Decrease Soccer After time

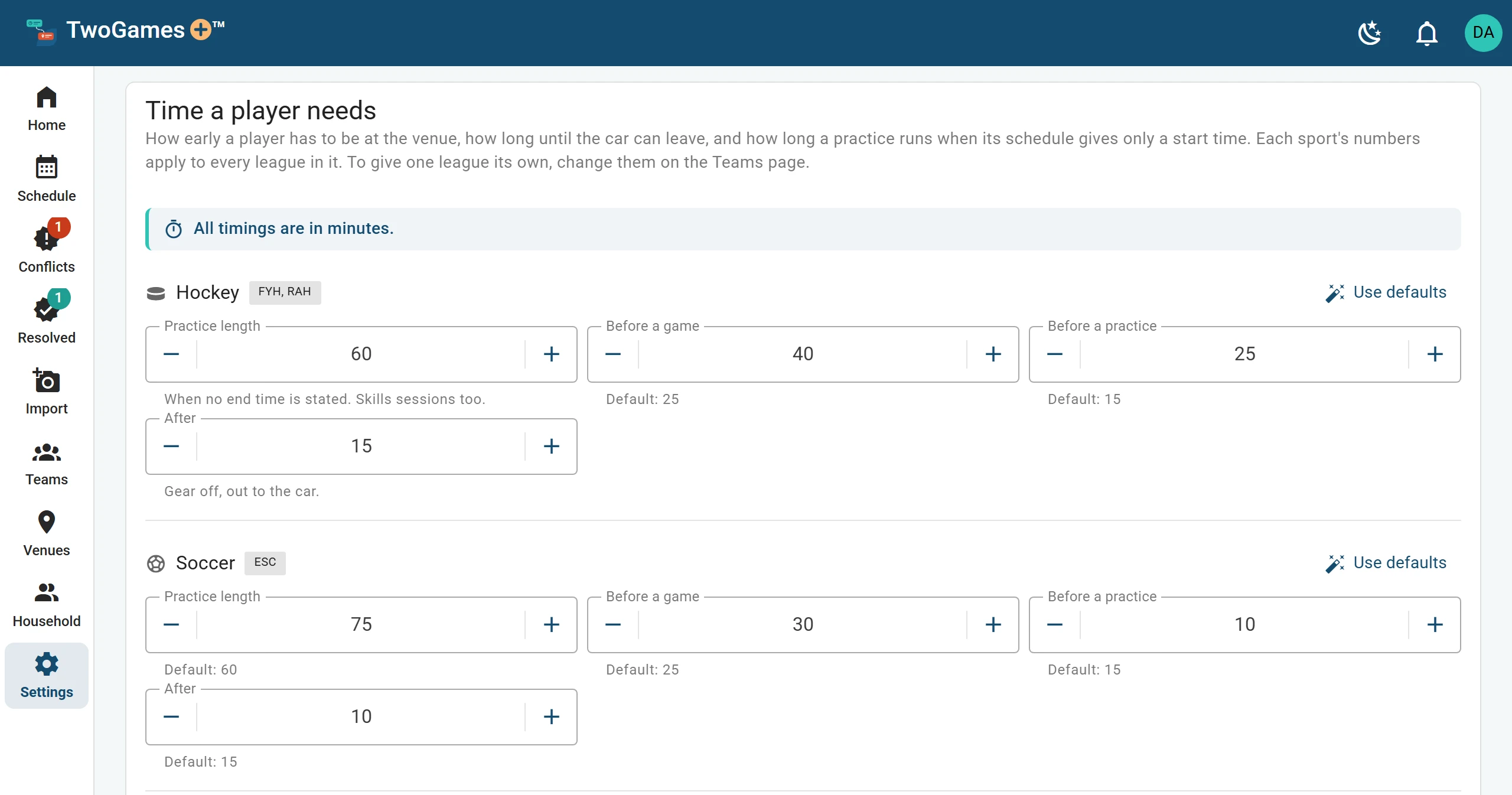[171, 717]
